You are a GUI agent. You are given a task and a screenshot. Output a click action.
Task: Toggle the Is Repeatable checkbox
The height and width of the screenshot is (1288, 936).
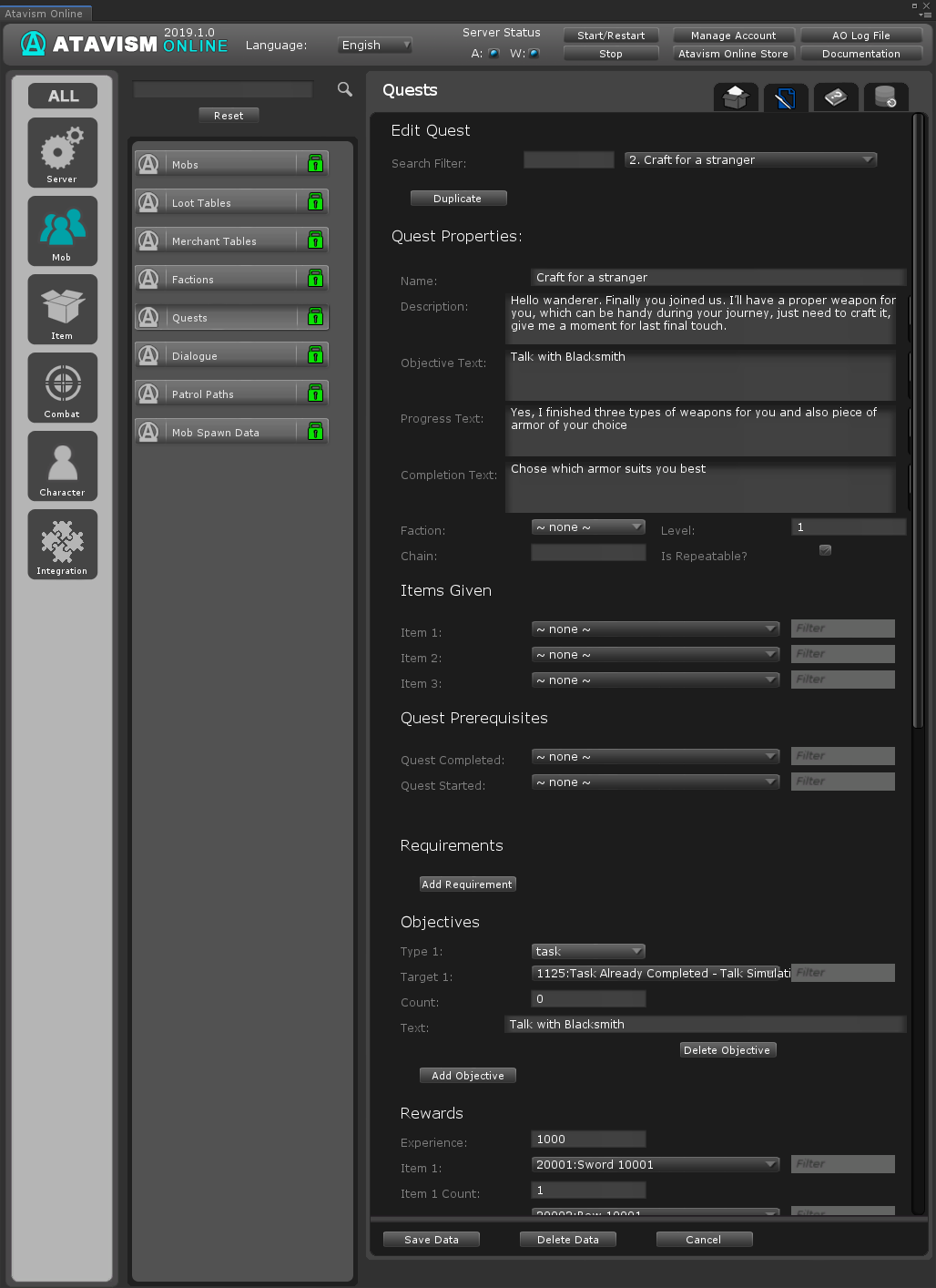[x=825, y=550]
